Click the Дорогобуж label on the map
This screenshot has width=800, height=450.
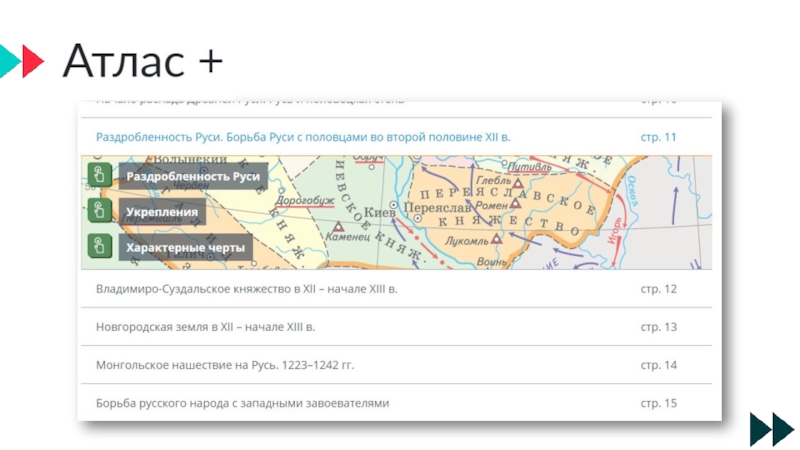[x=305, y=200]
